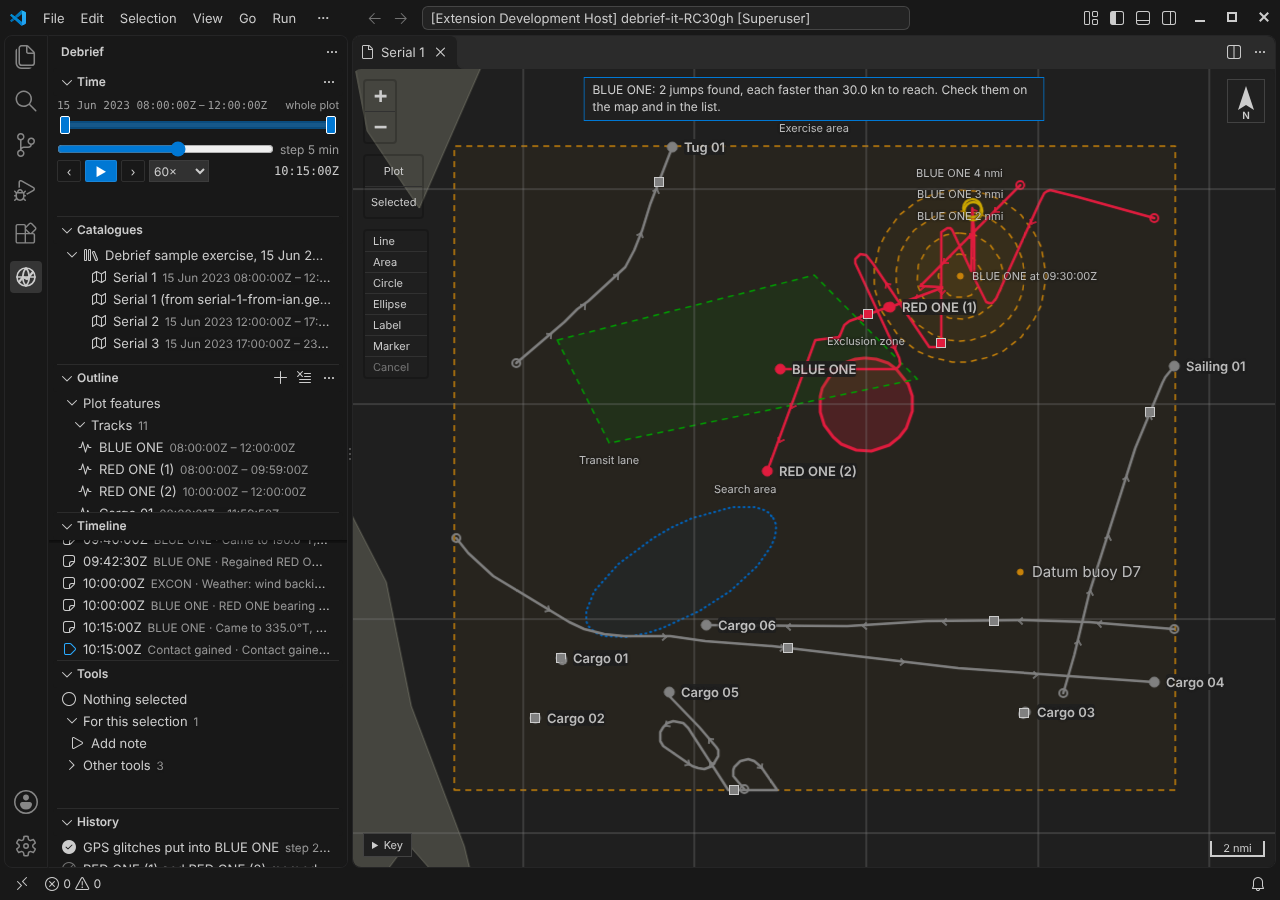The height and width of the screenshot is (900, 1280).
Task: Open the Extensions view
Action: [x=26, y=233]
